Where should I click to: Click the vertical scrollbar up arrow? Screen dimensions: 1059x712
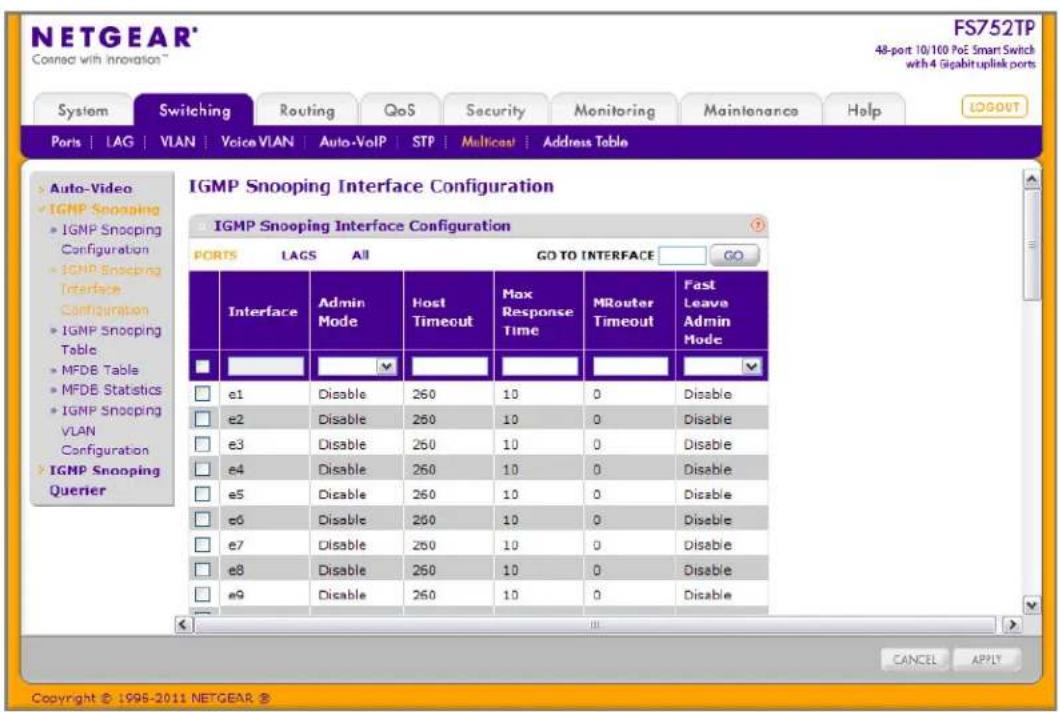[x=1032, y=180]
